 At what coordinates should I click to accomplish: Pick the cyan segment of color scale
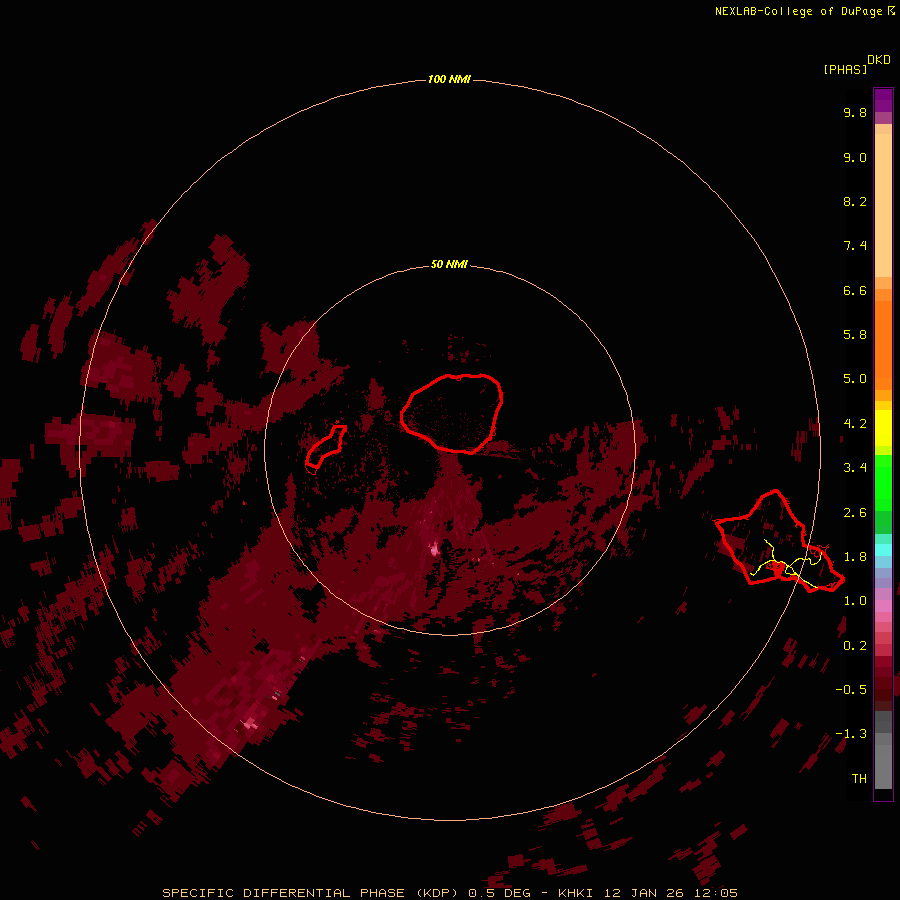tap(883, 550)
